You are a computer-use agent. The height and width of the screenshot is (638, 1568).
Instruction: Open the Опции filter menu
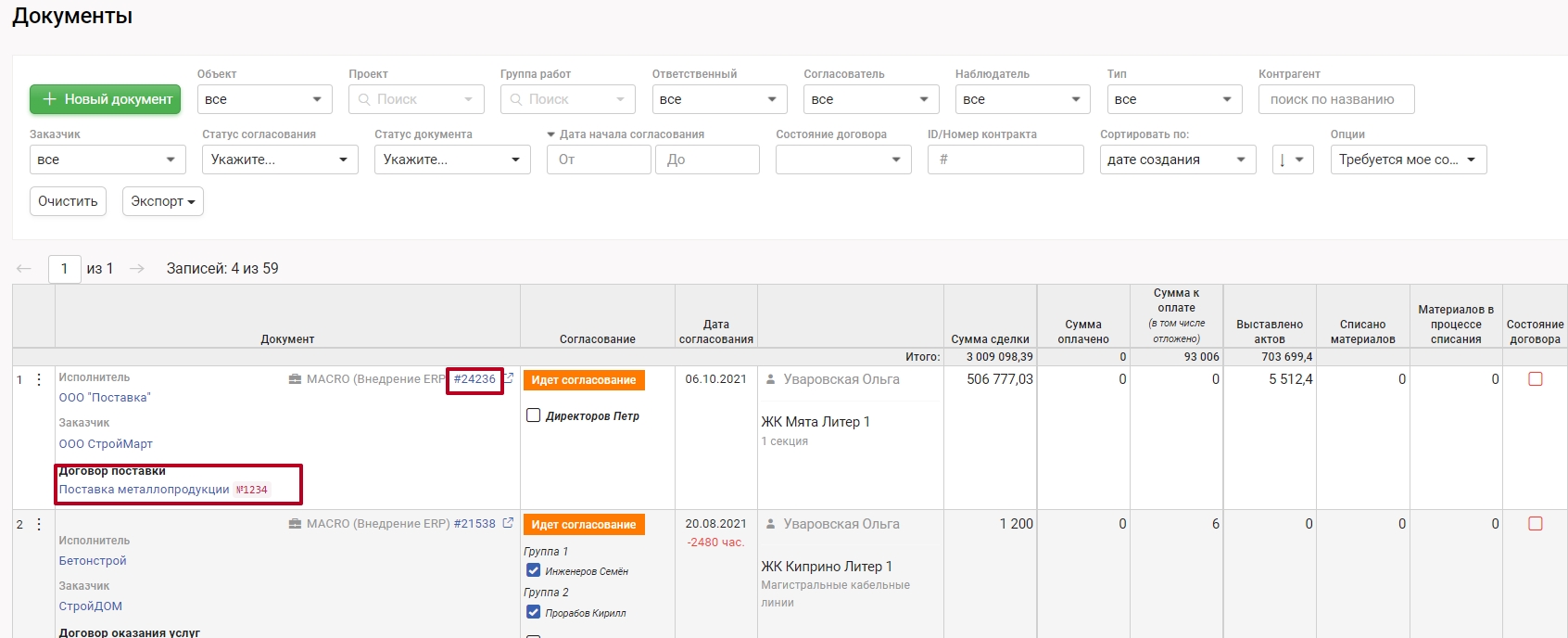pyautogui.click(x=1408, y=159)
